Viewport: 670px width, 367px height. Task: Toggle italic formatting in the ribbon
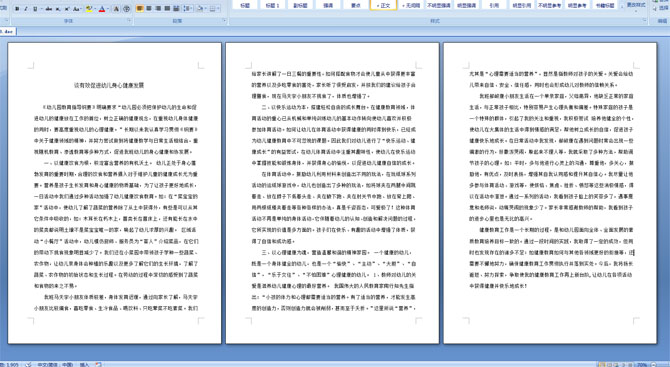pos(26,9)
